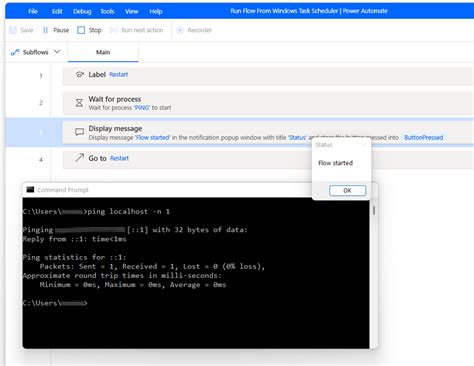Viewport: 474px width, 366px height.
Task: Open the Edit menu
Action: click(57, 11)
